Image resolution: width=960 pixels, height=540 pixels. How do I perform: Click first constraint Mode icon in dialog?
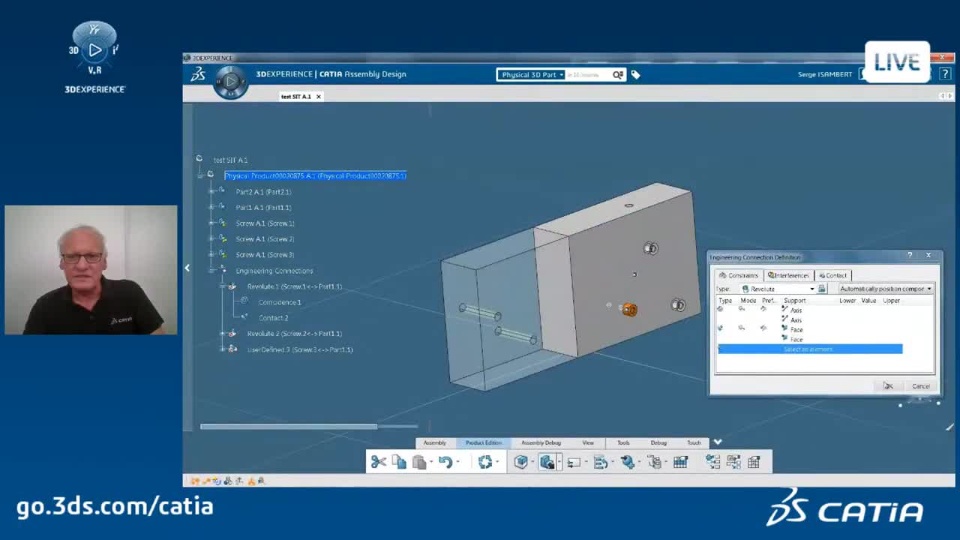[x=741, y=309]
